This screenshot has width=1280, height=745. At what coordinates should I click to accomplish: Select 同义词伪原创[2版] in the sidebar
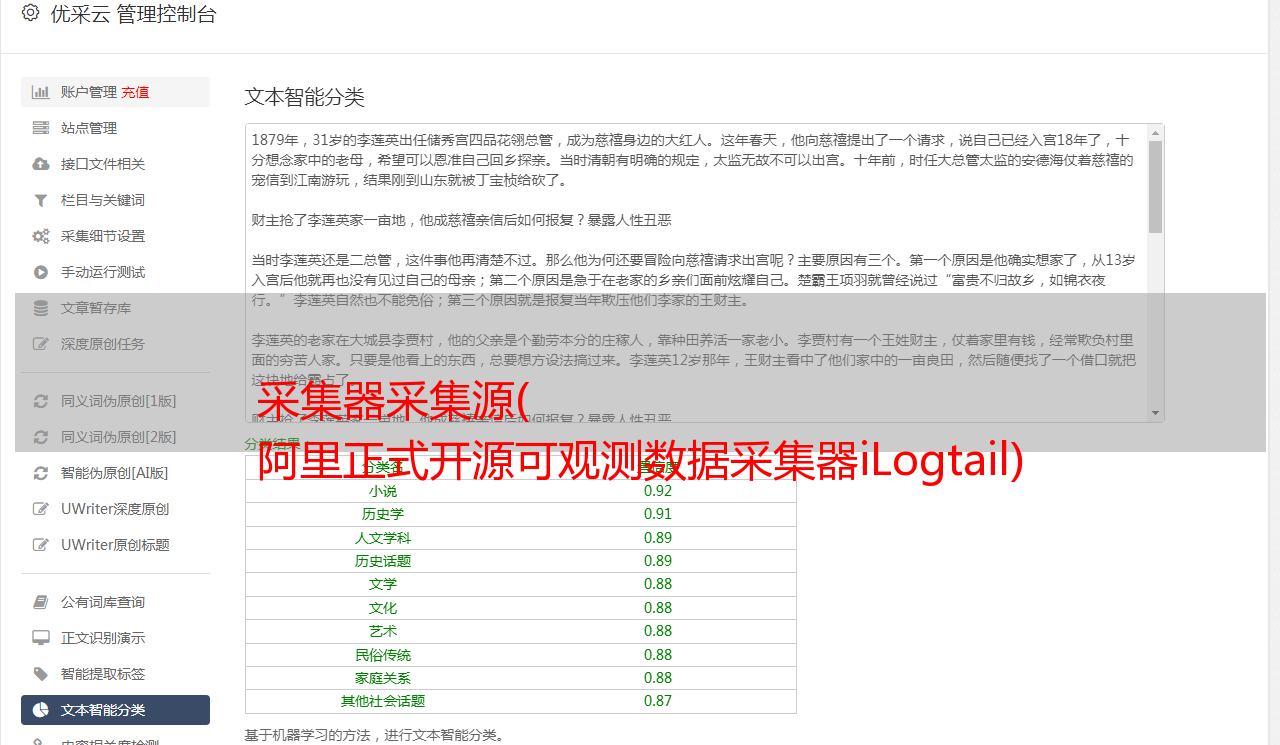[115, 437]
